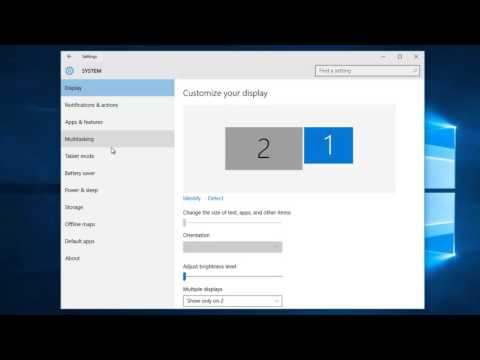
Task: Open Power & sleep settings
Action: [117, 190]
